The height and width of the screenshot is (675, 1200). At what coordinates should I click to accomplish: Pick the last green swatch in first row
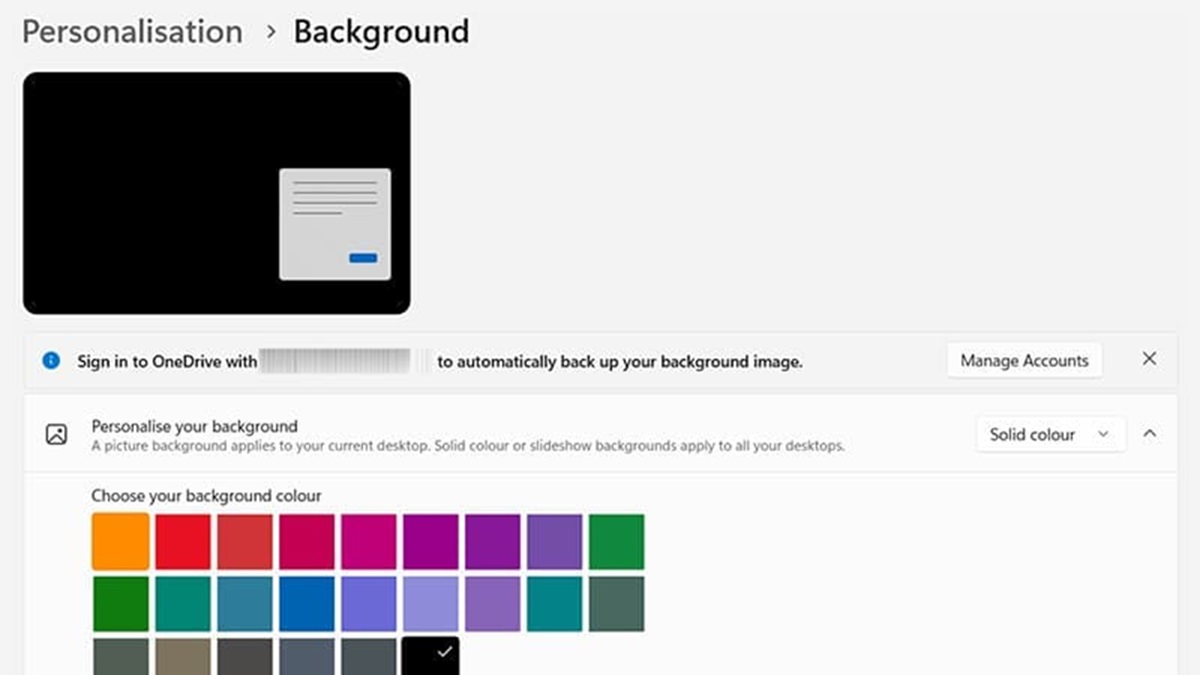[x=616, y=542]
